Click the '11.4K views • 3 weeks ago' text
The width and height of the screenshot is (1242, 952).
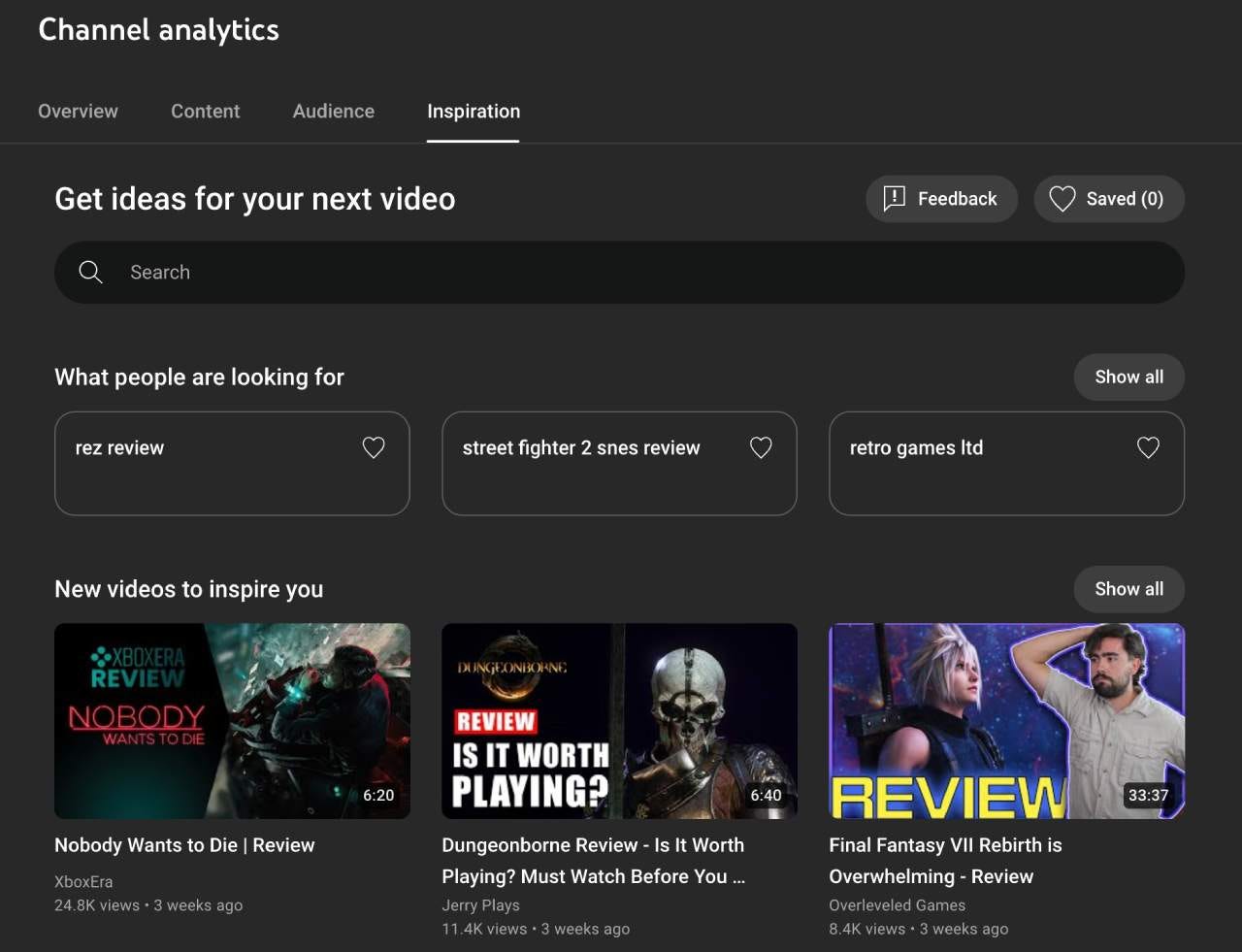coord(536,929)
